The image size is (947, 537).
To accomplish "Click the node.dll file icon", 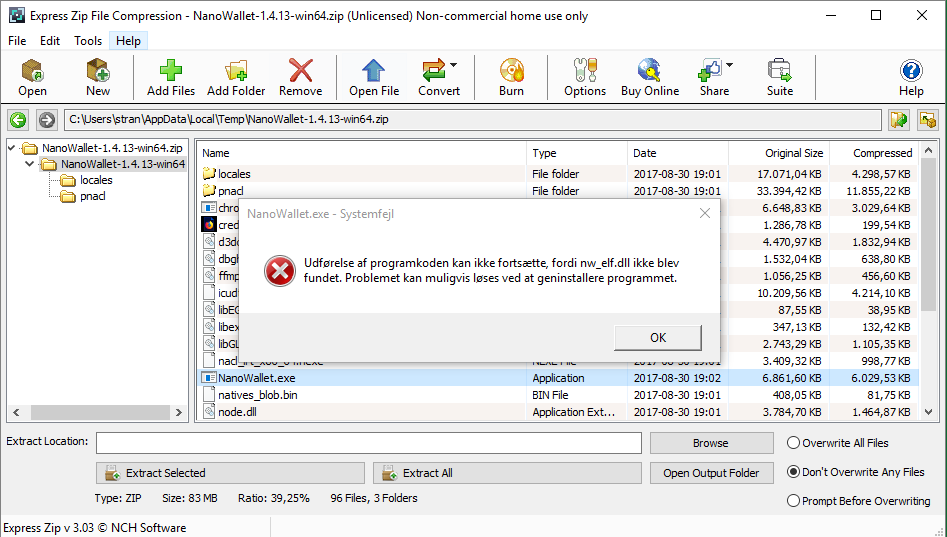I will (209, 411).
